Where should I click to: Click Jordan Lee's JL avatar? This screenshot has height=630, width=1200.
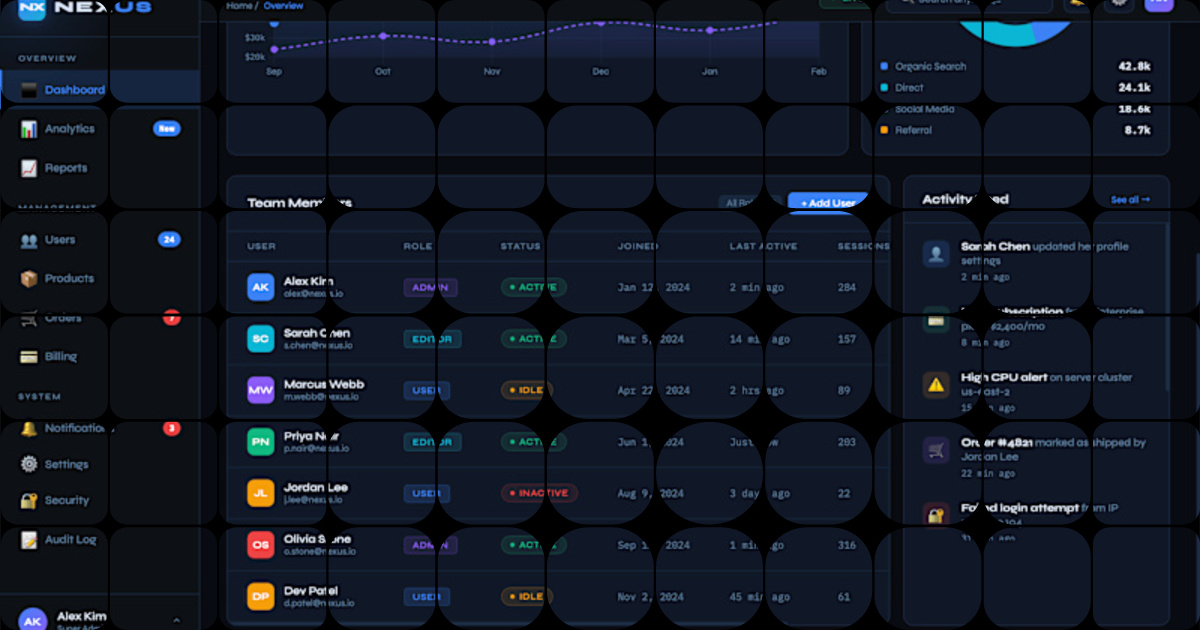pyautogui.click(x=260, y=493)
